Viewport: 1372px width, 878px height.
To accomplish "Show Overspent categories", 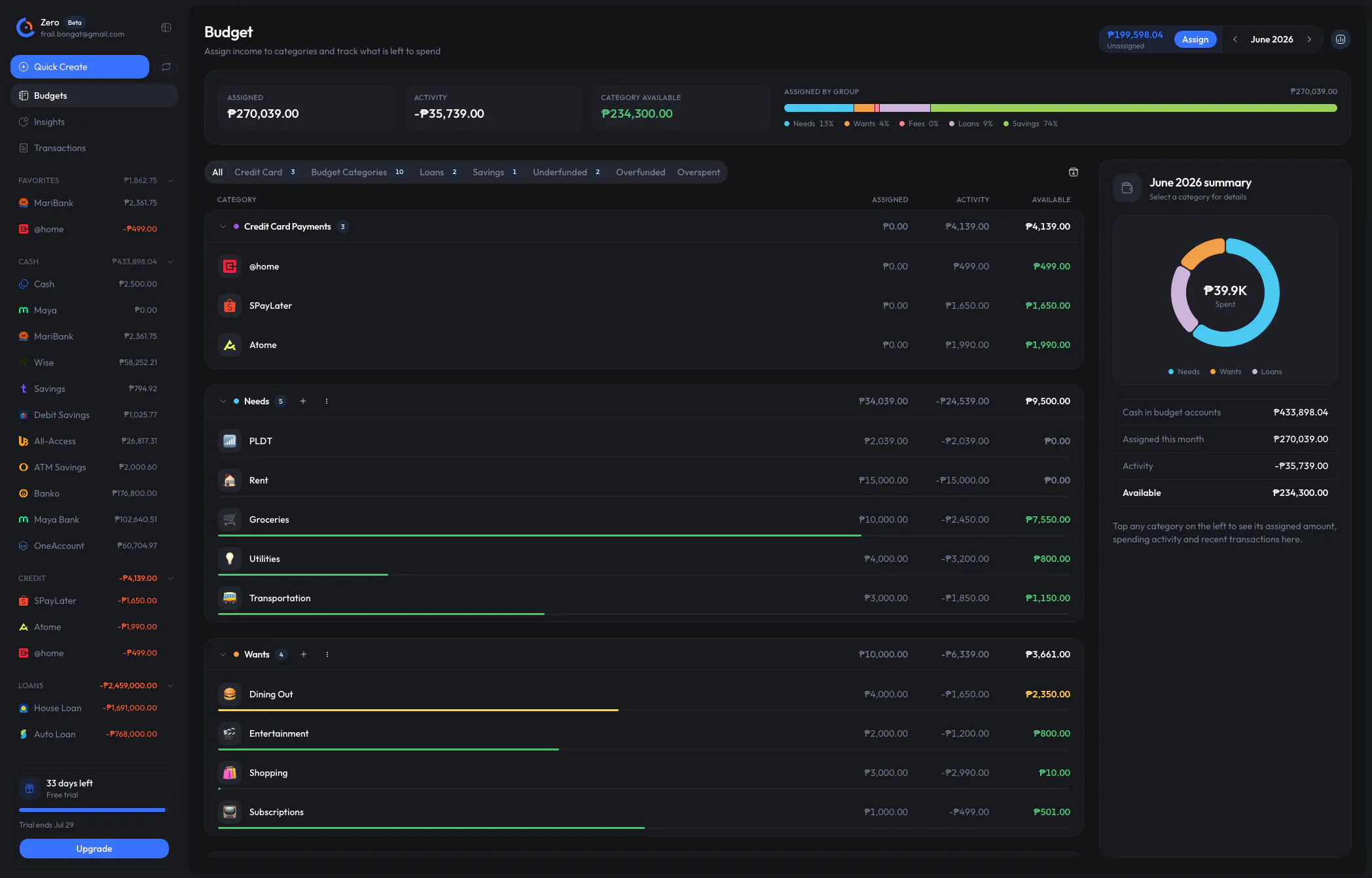I will pyautogui.click(x=698, y=172).
